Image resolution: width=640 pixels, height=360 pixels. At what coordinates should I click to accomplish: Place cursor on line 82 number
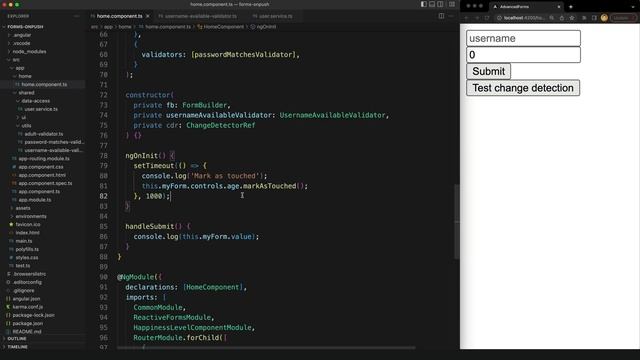click(x=103, y=196)
